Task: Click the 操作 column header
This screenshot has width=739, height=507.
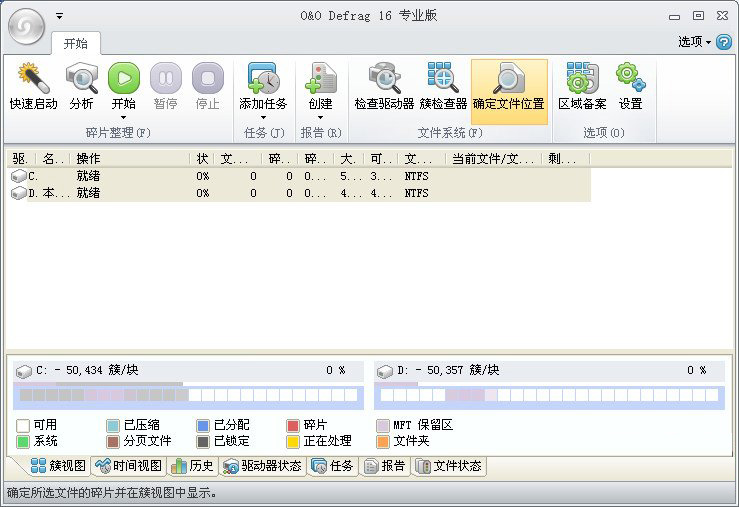Action: [130, 159]
